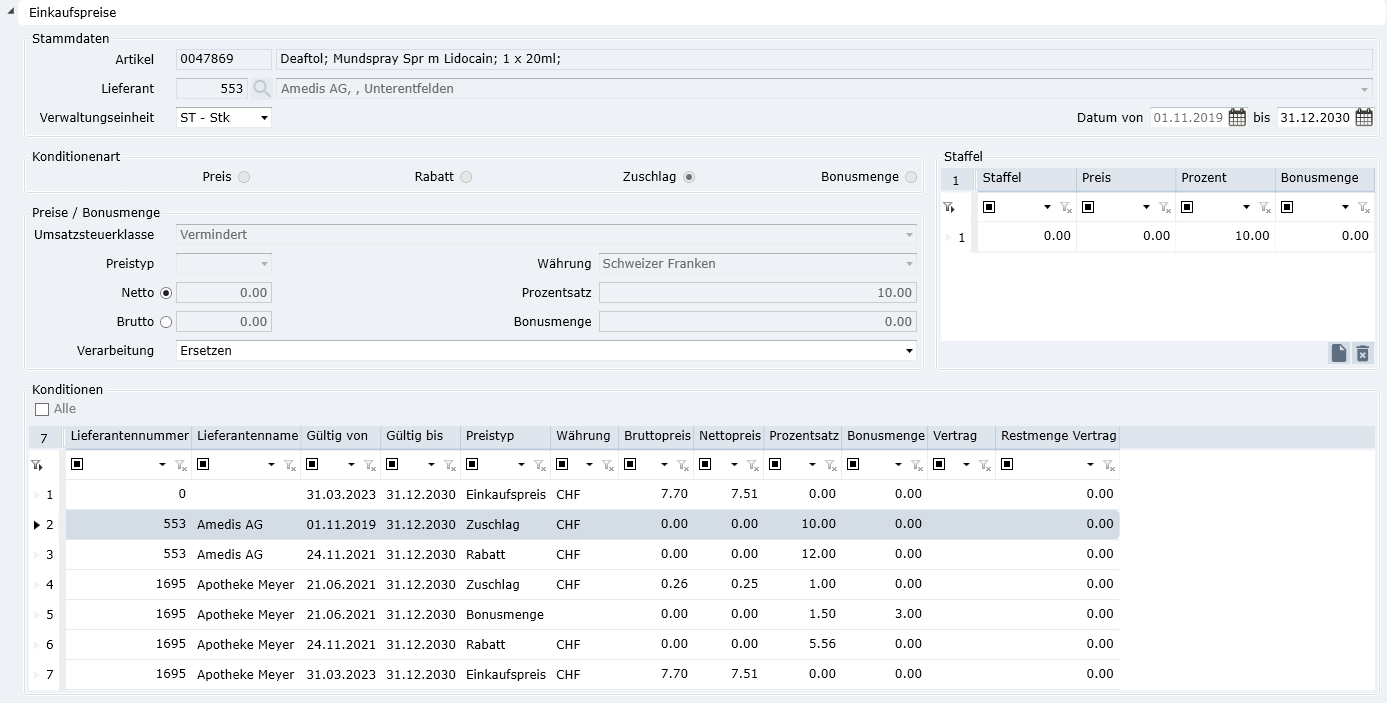Click the new Staffel row document icon
The image size is (1387, 703).
click(x=1338, y=353)
